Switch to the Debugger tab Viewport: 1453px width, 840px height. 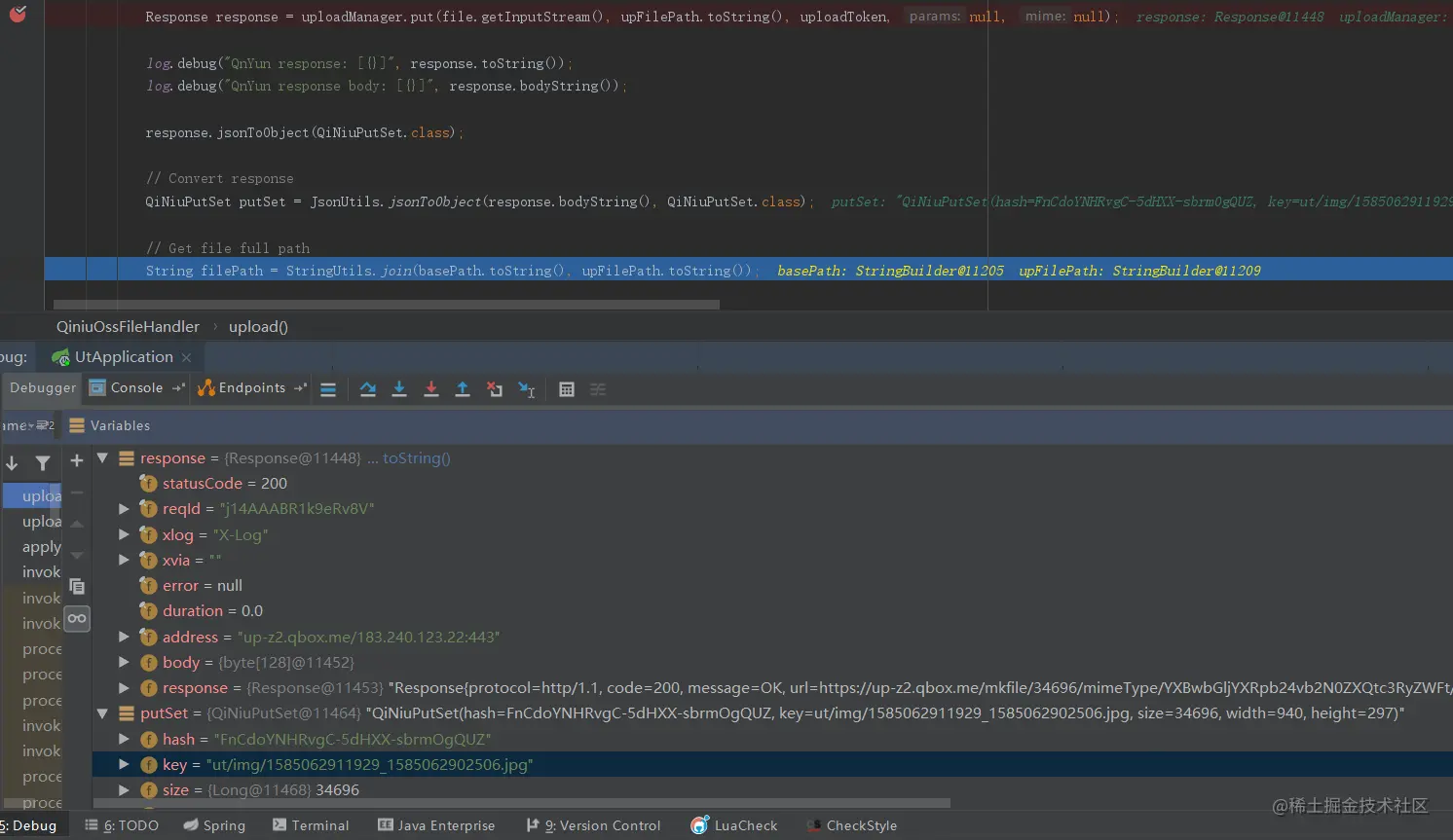tap(43, 388)
